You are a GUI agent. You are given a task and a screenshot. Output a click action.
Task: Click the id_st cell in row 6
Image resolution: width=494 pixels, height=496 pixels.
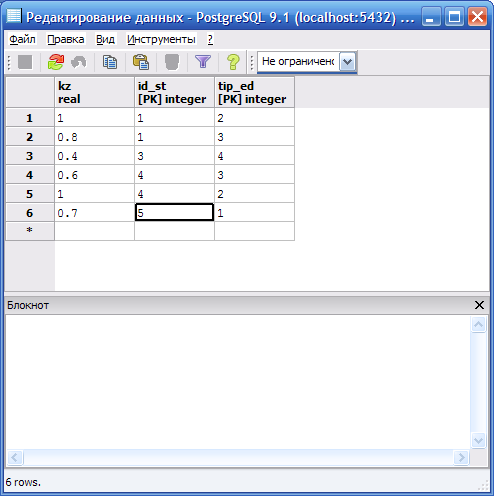click(x=174, y=213)
